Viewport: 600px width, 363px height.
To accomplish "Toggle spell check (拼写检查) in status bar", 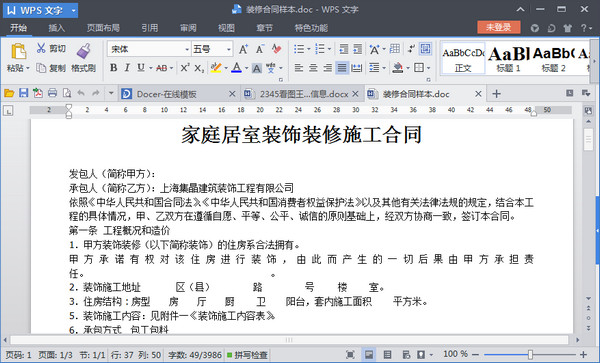I will tap(248, 355).
